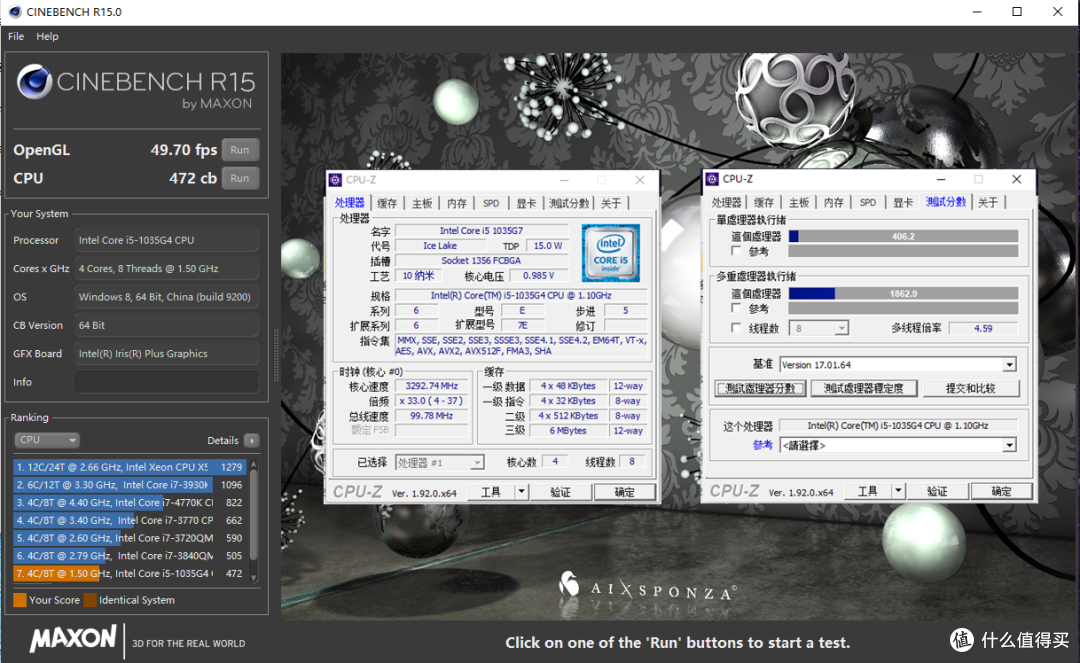This screenshot has height=663, width=1080.
Task: Click the blue 參考 link label
Action: pyautogui.click(x=762, y=445)
